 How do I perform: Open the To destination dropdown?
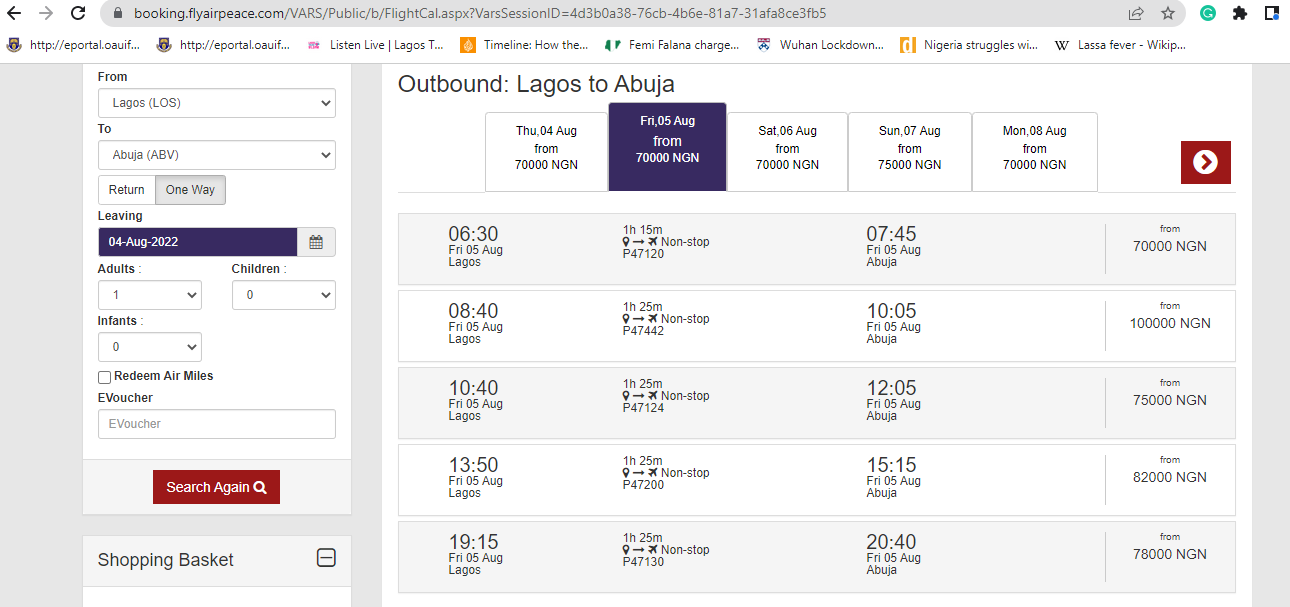tap(217, 155)
